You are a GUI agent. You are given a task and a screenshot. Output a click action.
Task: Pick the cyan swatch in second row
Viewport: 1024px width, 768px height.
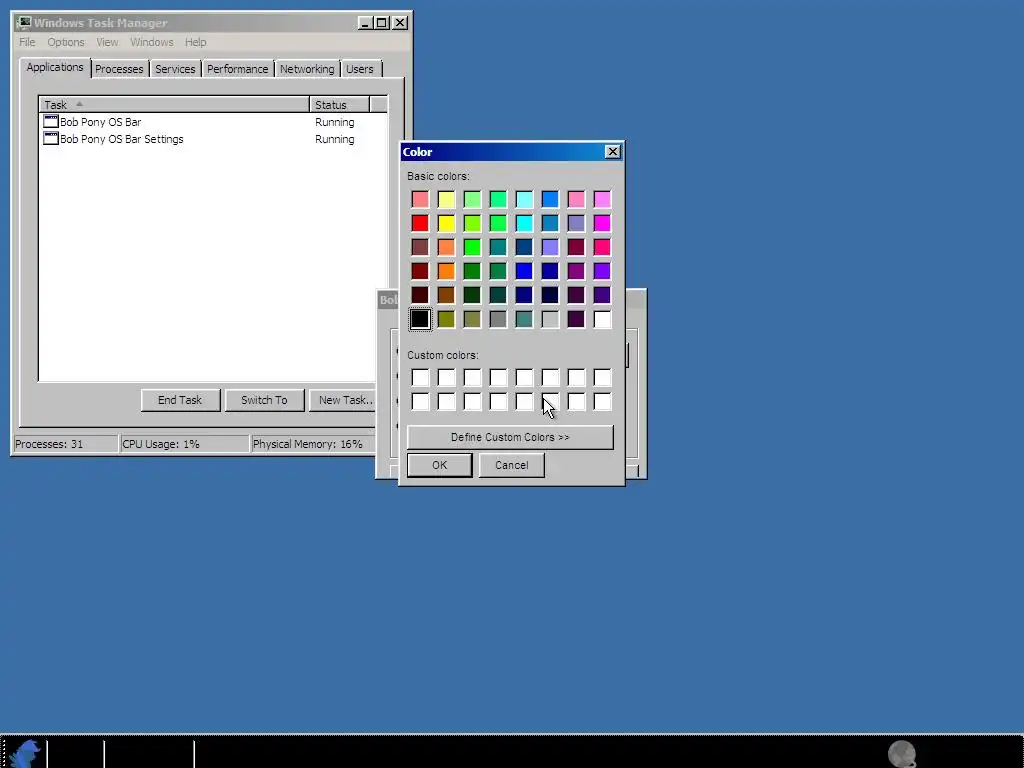pyautogui.click(x=524, y=223)
